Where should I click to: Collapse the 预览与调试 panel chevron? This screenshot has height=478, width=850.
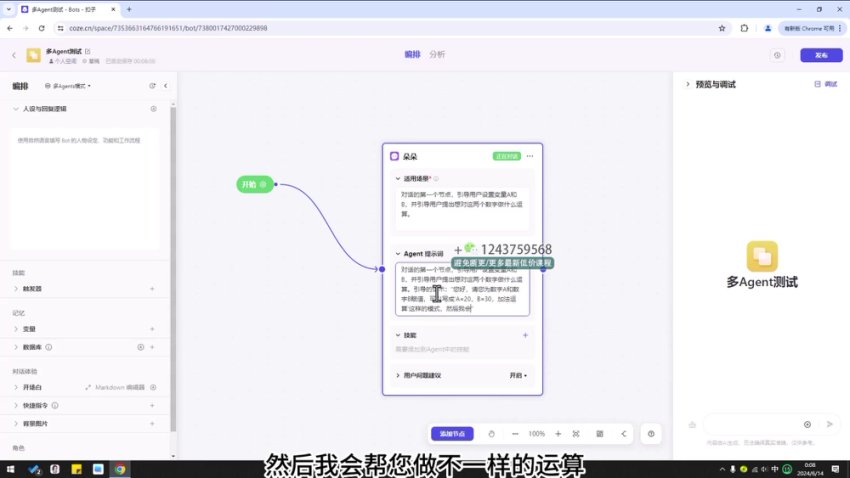point(687,85)
